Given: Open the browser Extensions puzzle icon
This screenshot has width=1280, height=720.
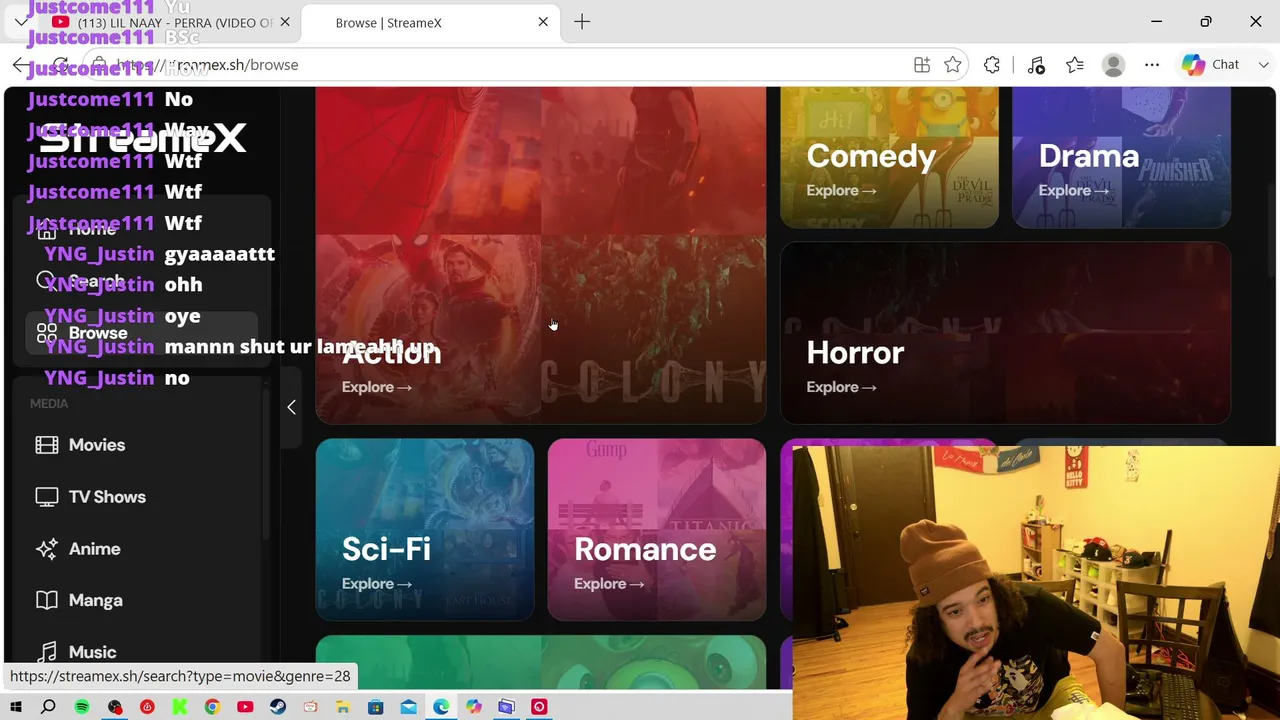Looking at the screenshot, I should pos(992,65).
